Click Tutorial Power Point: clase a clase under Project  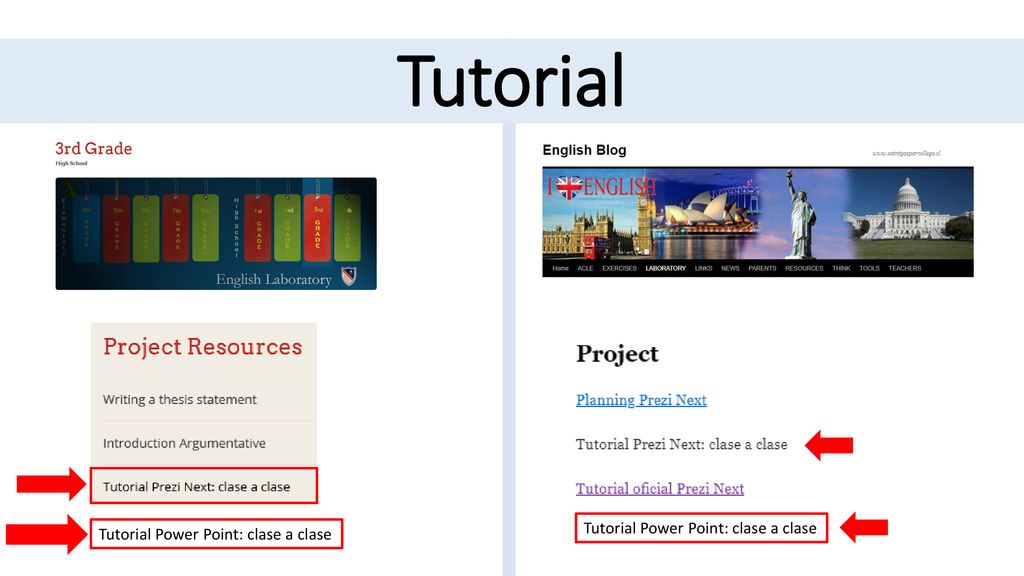701,528
